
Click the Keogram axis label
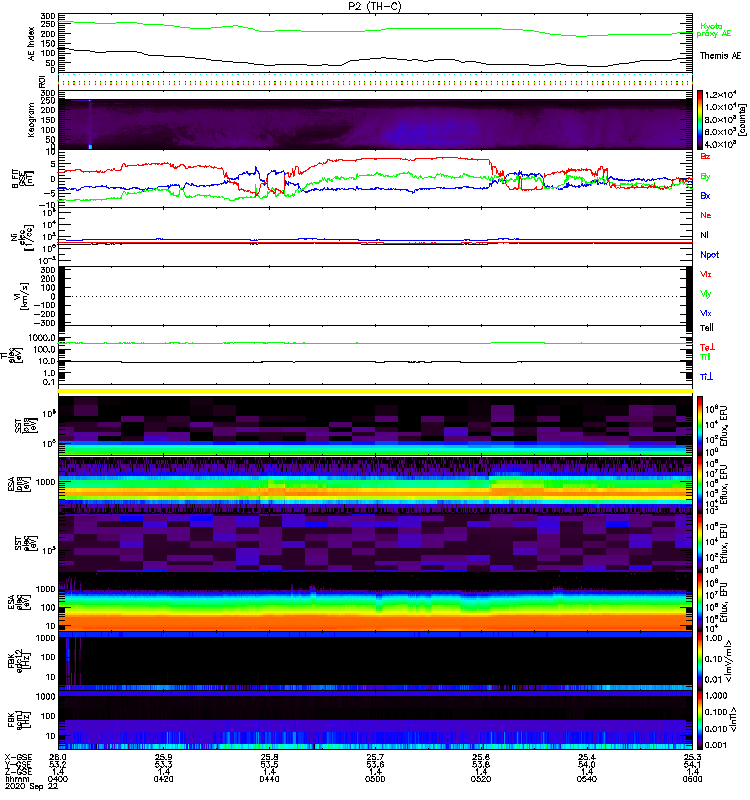tap(32, 120)
